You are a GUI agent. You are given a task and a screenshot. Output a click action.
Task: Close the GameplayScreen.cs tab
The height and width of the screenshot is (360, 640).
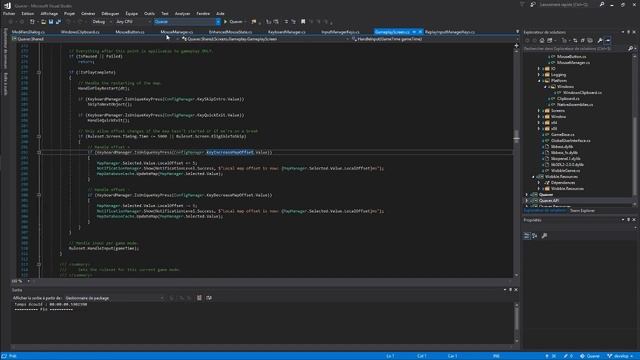(x=420, y=32)
